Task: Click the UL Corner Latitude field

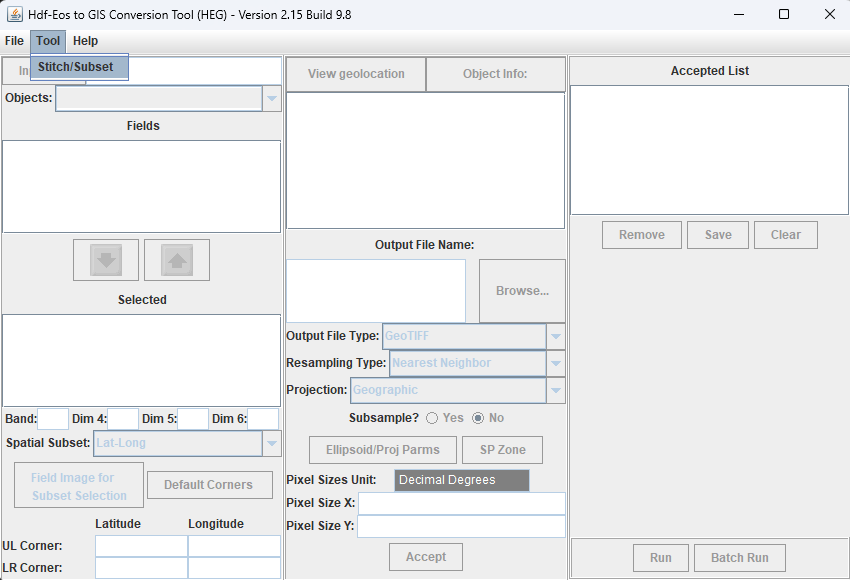Action: (x=141, y=546)
